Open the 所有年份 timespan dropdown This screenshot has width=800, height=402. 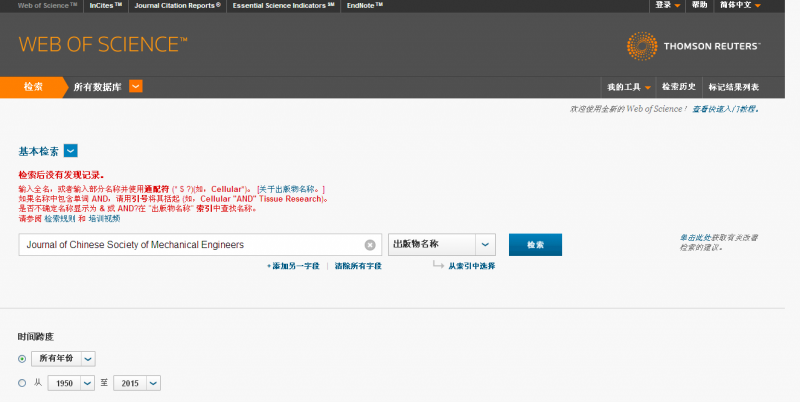click(63, 359)
